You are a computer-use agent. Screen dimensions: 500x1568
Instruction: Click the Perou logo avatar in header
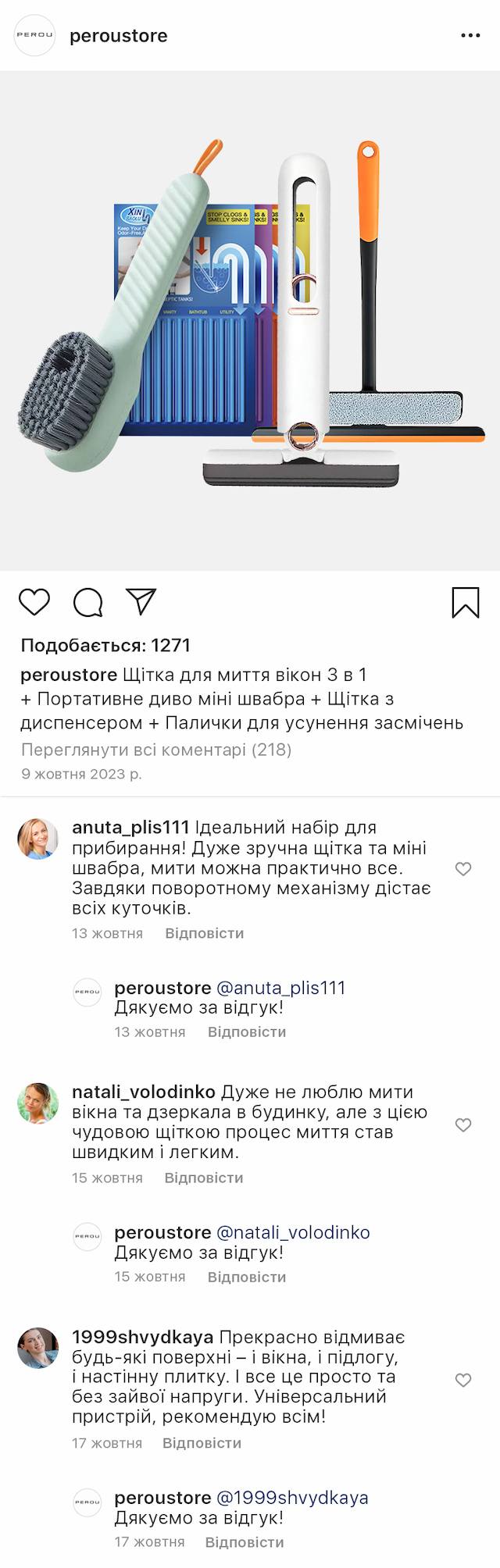click(35, 35)
